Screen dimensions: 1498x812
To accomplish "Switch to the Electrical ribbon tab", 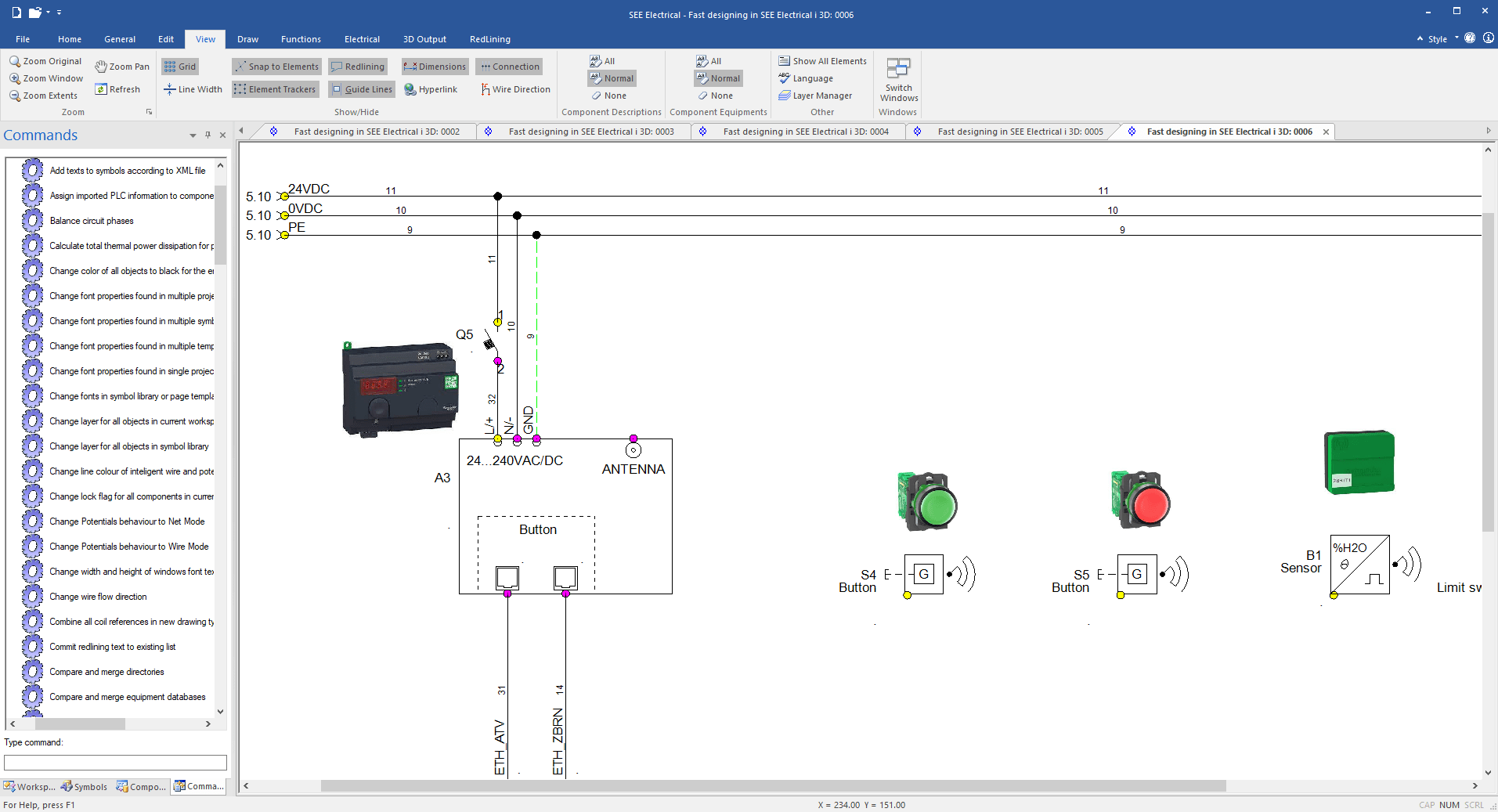I will pyautogui.click(x=362, y=38).
